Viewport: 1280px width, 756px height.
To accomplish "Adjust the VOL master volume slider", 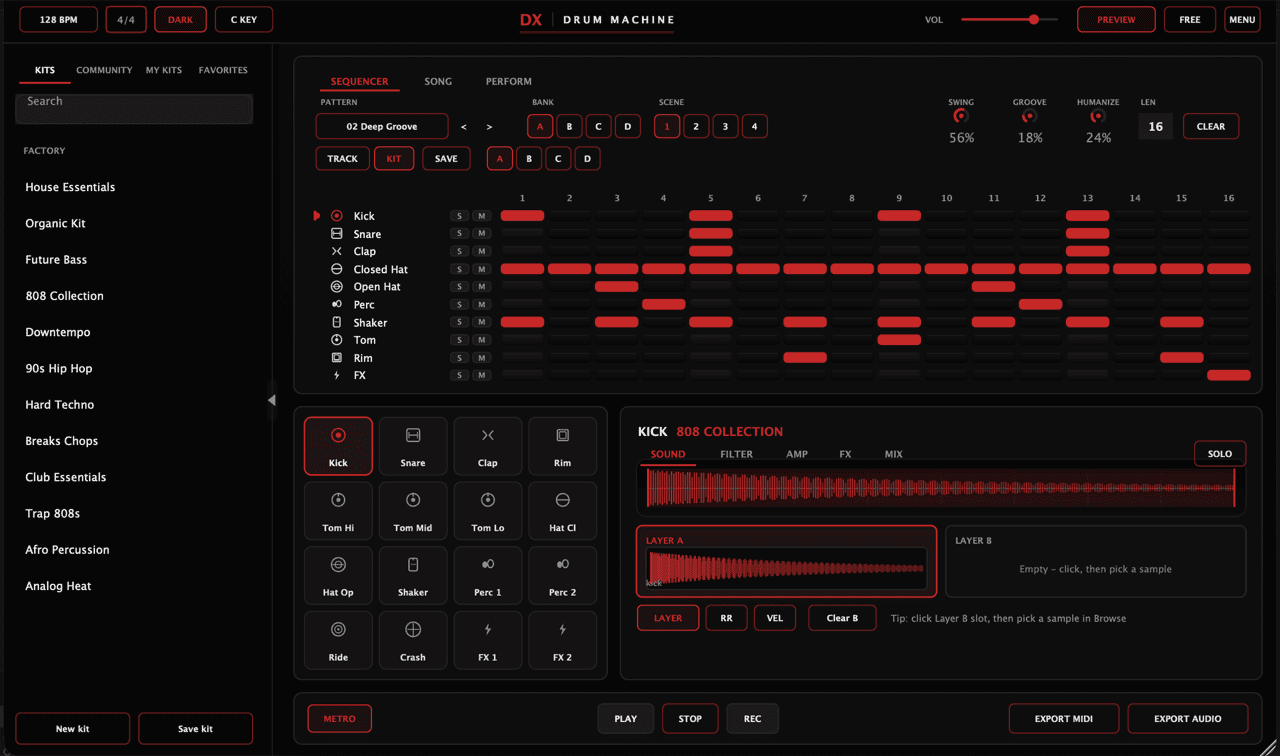I will coord(1009,19).
